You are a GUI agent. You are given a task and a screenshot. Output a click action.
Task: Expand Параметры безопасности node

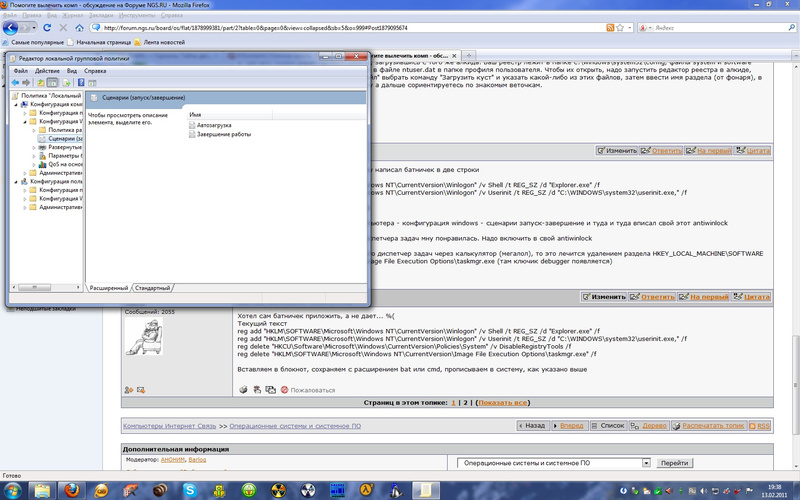click(x=34, y=156)
